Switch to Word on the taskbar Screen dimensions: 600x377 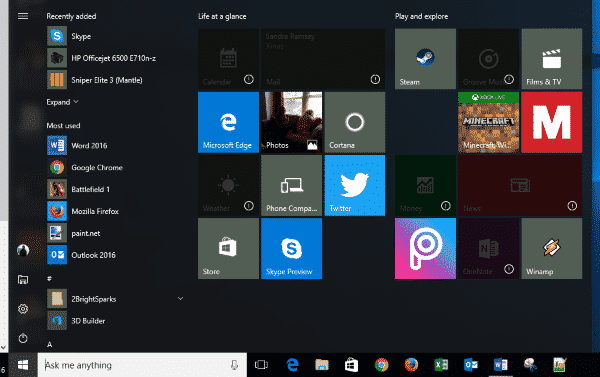coord(501,365)
